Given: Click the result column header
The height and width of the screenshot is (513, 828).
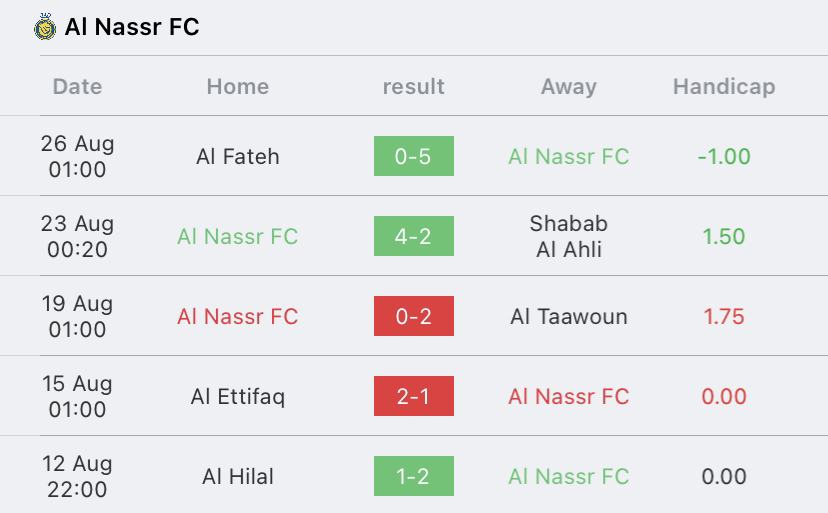Looking at the screenshot, I should point(413,87).
